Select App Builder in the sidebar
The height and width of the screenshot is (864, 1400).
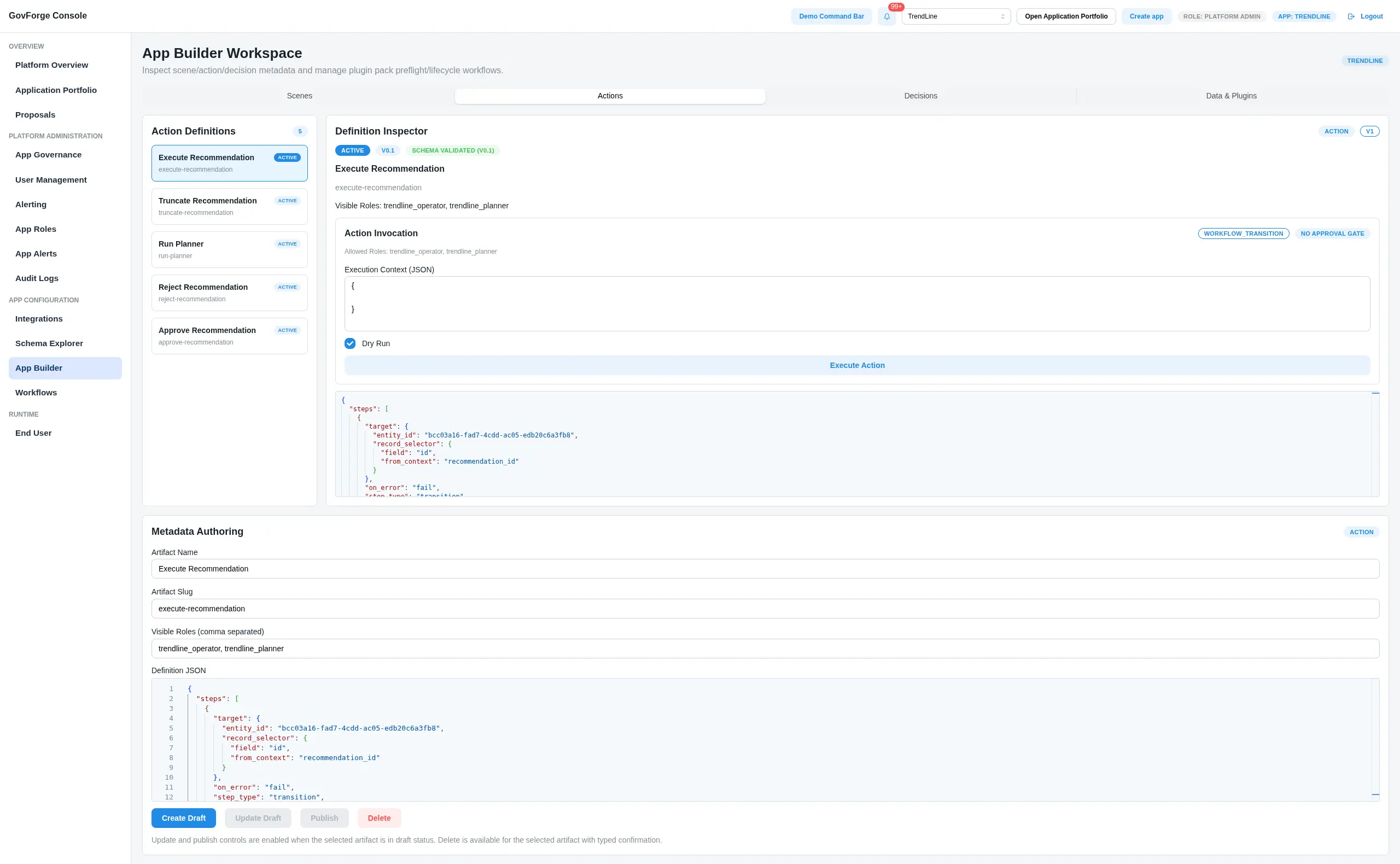(x=65, y=368)
